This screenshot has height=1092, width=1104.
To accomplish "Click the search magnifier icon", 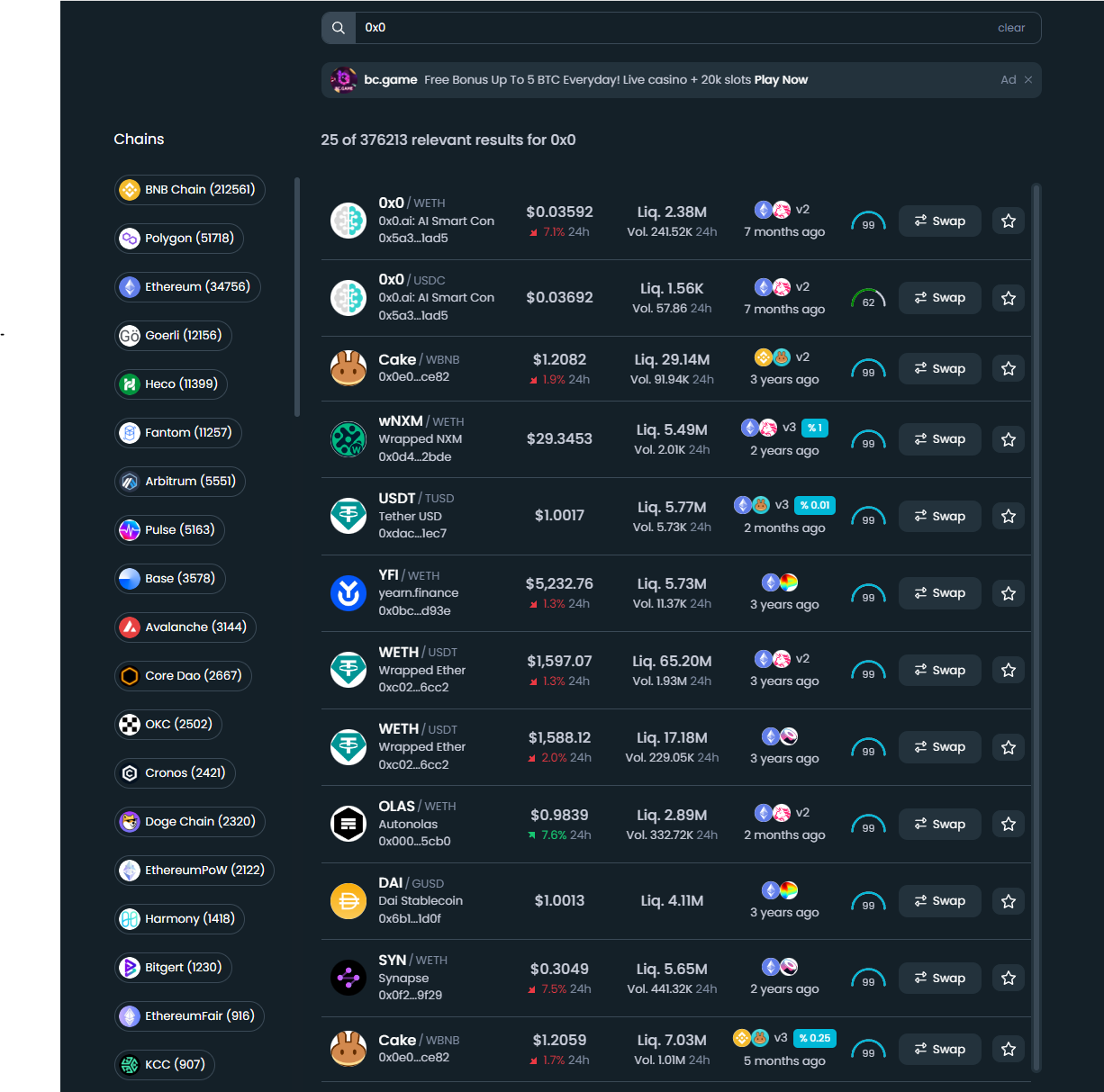I will (339, 28).
